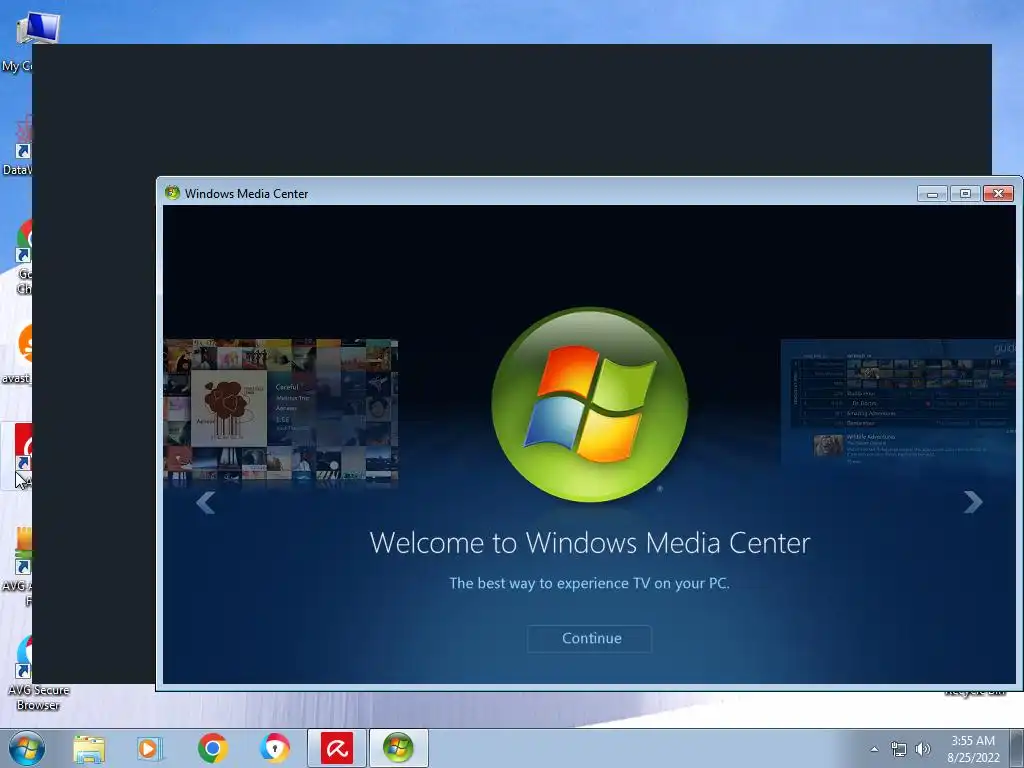Image resolution: width=1024 pixels, height=768 pixels.
Task: Minimize the Windows Media Center window
Action: coord(932,193)
